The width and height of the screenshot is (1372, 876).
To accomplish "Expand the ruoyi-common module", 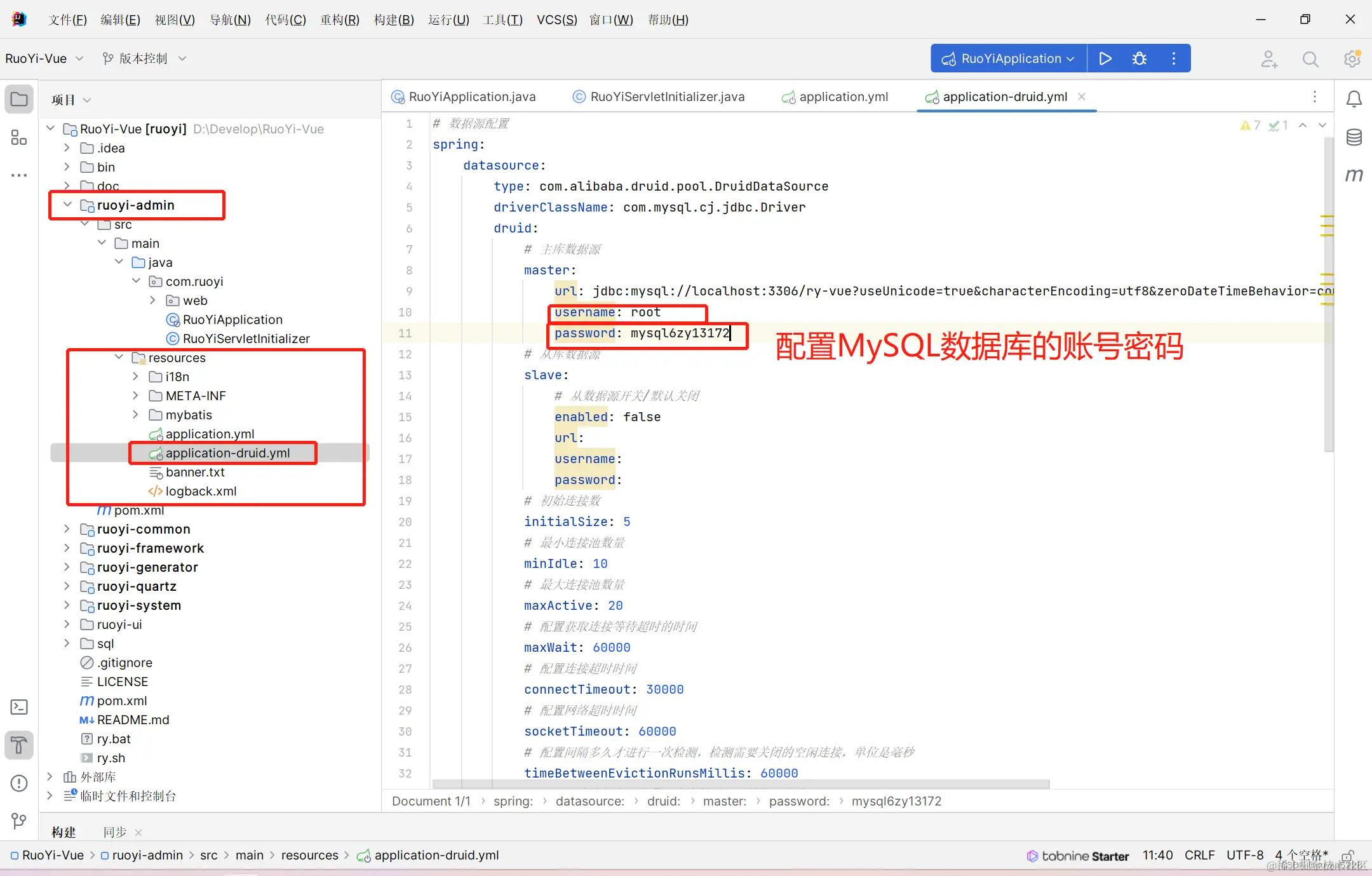I will (x=67, y=529).
